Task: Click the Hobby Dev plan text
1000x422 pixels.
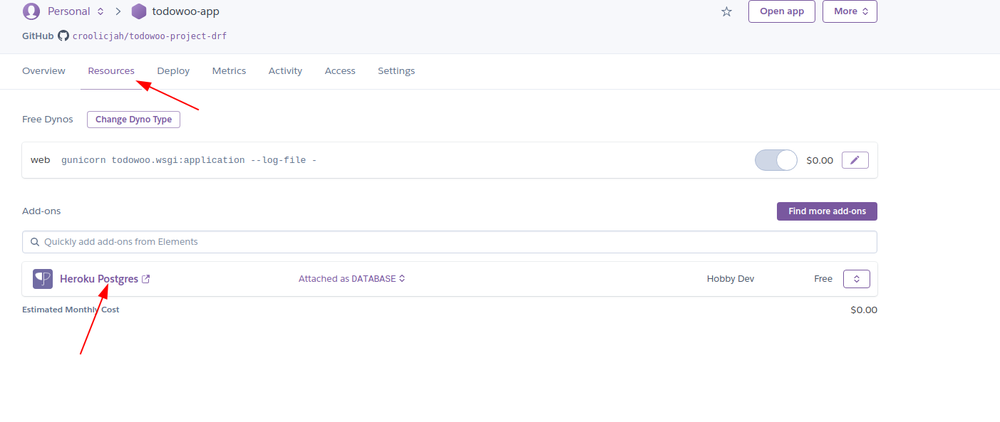Action: pos(730,279)
